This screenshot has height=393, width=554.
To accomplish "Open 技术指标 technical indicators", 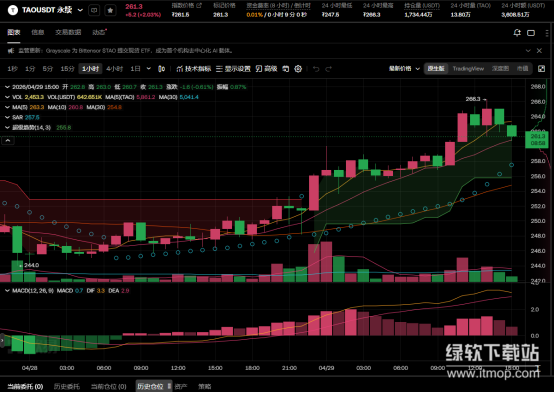I will coord(194,69).
